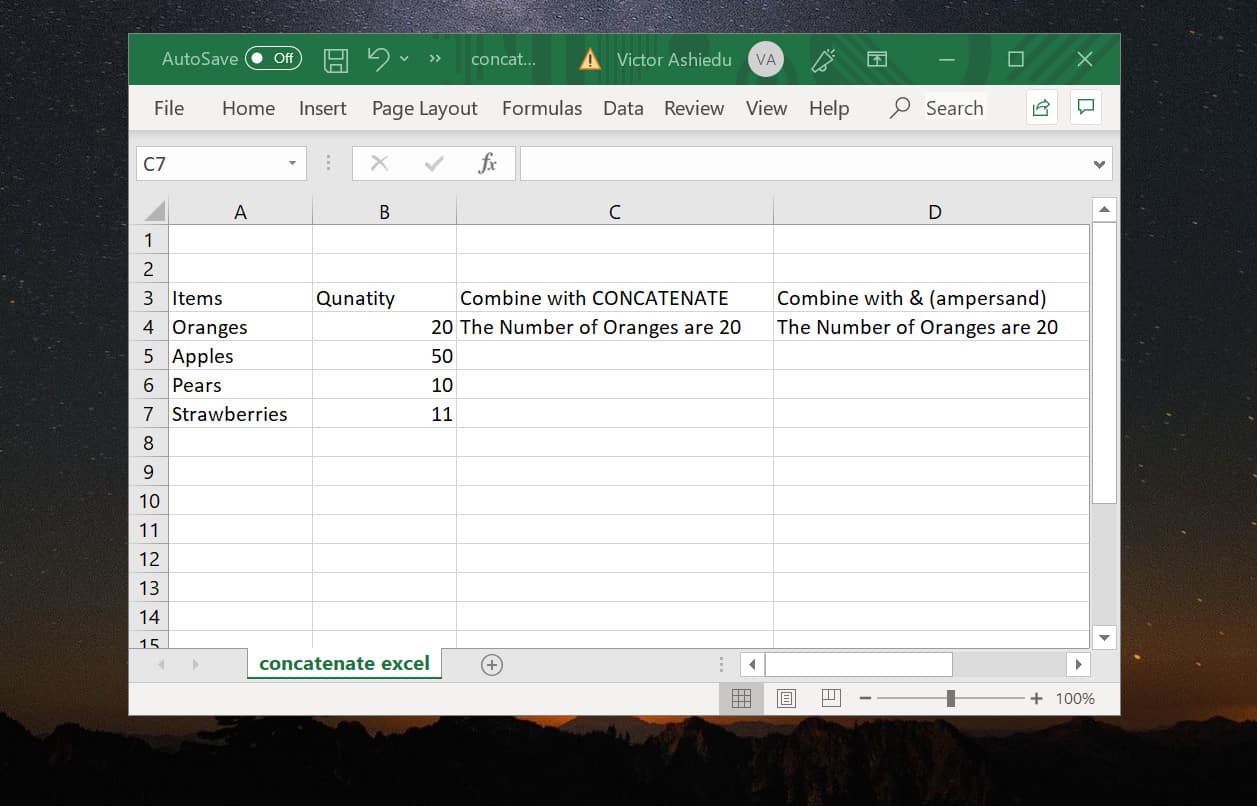Open the Comments icon at the ribbon's right
Image resolution: width=1257 pixels, height=806 pixels.
tap(1086, 107)
